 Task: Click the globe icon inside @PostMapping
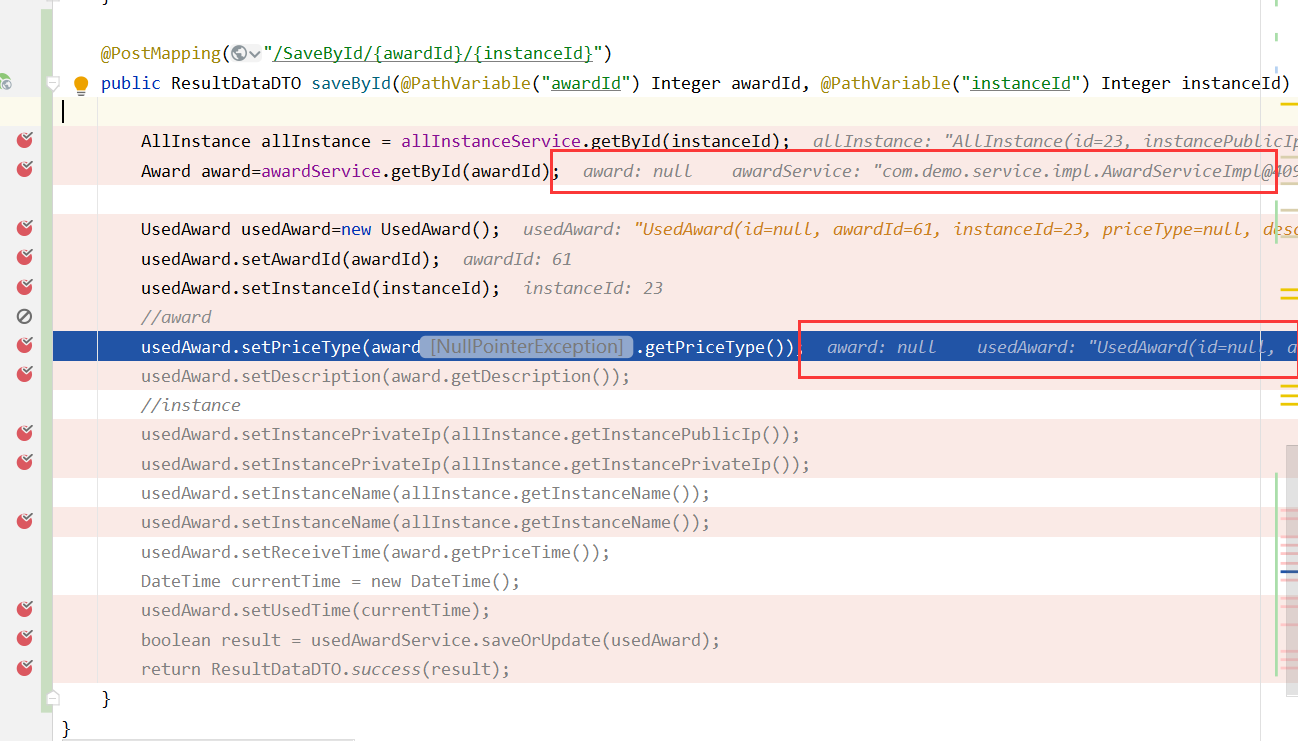[238, 53]
